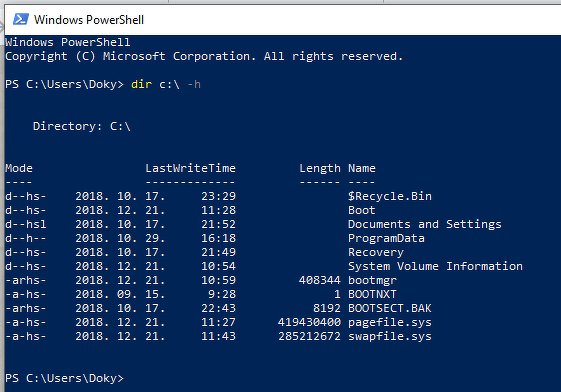Click the copyright notice line
Screen dimensions: 561x392
pyautogui.click(x=204, y=57)
